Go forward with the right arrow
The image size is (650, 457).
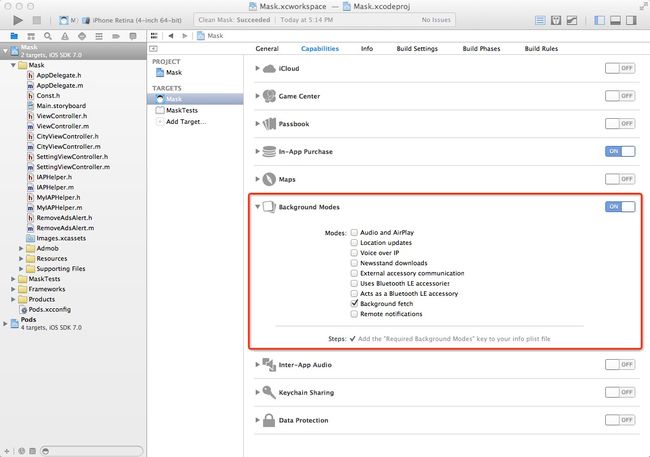coord(185,36)
